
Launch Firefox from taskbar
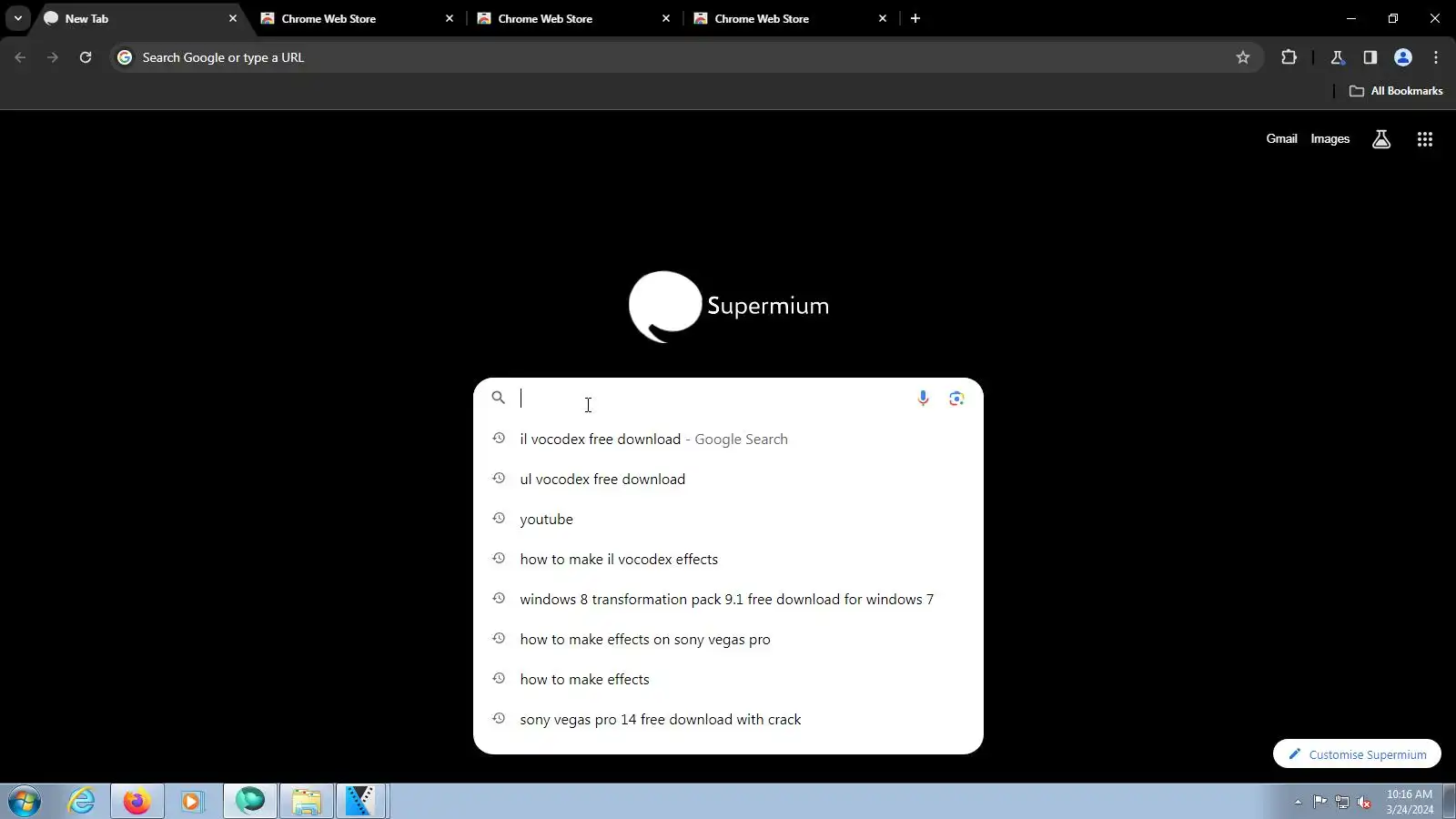pyautogui.click(x=137, y=802)
